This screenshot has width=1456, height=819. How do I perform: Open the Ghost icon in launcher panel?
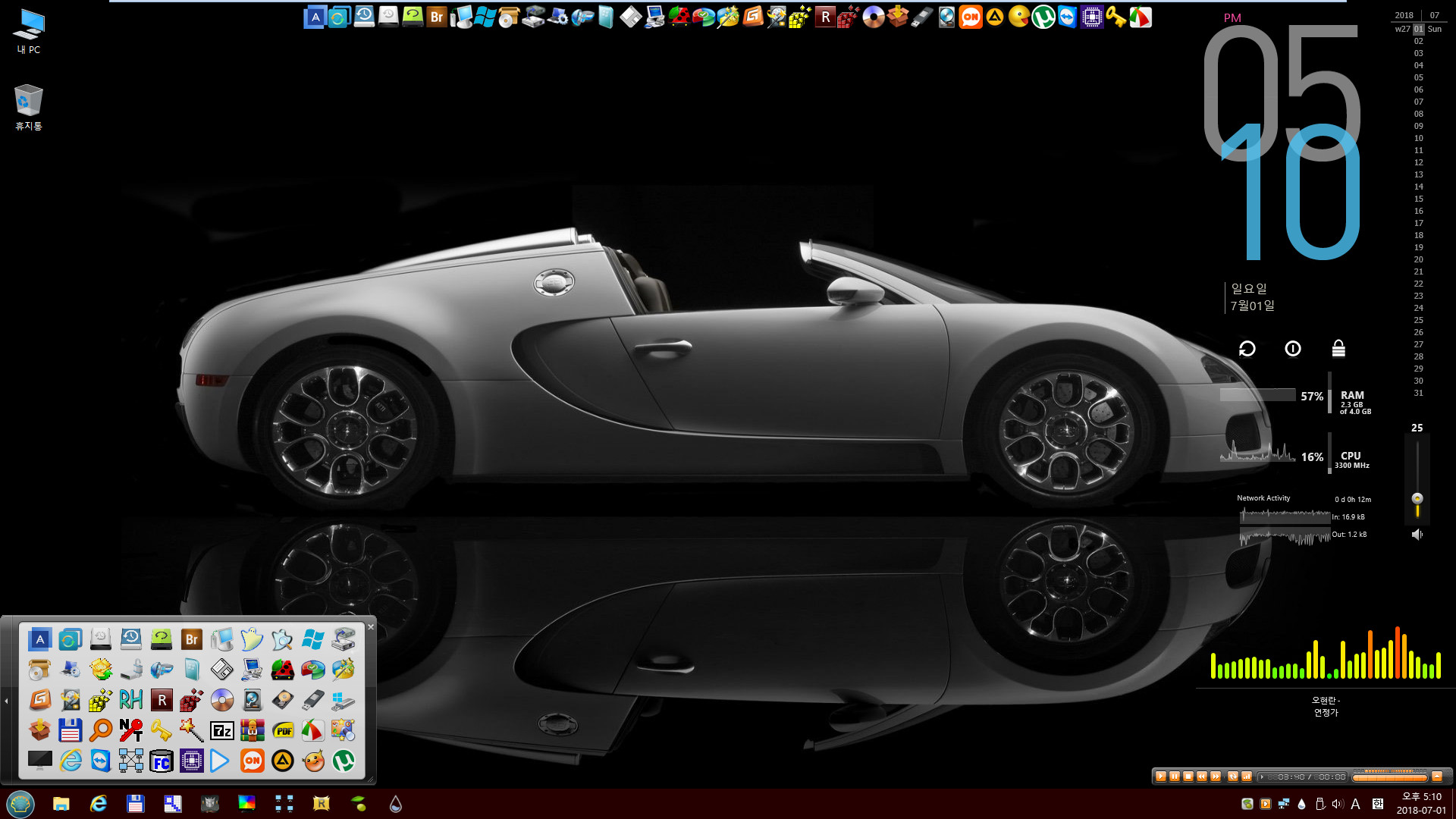click(x=253, y=639)
